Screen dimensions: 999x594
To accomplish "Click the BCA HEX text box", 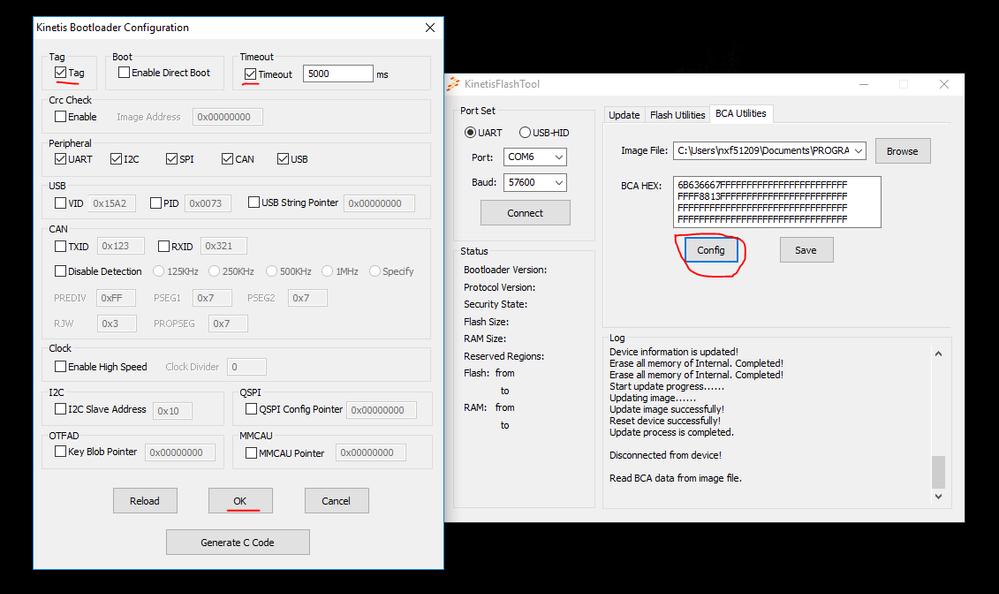I will 777,202.
